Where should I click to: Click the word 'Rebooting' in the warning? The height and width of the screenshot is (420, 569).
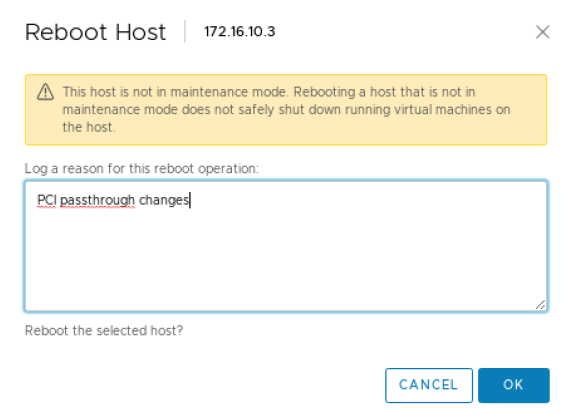pos(324,92)
